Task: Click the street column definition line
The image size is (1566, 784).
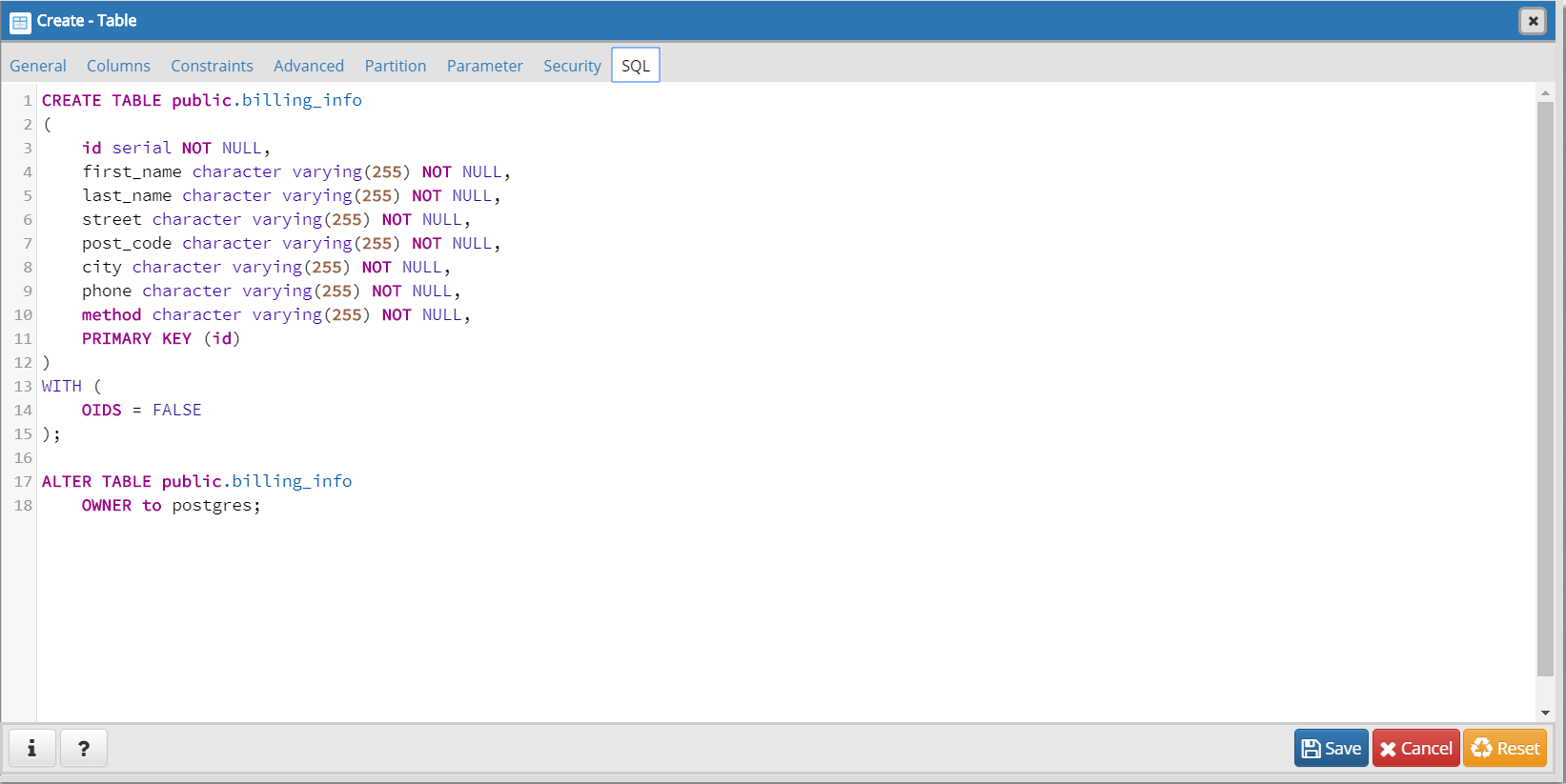Action: tap(276, 219)
